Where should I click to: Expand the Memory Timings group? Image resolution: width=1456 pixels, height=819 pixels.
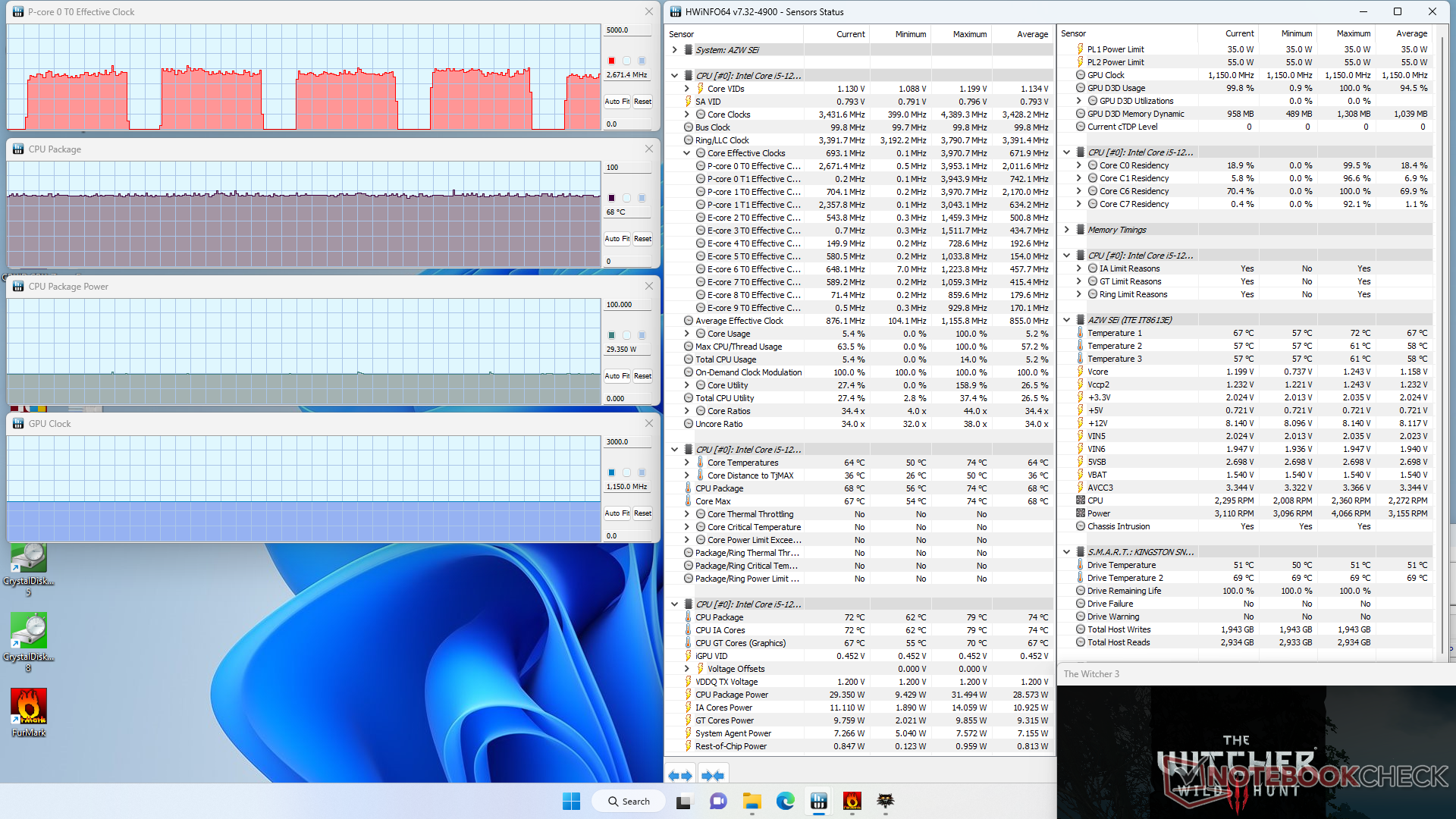[1066, 230]
